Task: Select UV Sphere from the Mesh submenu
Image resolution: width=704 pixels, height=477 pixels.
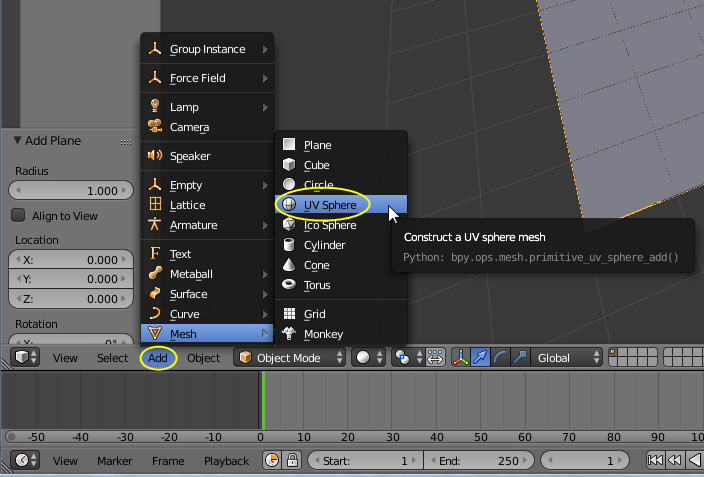Action: tap(329, 205)
